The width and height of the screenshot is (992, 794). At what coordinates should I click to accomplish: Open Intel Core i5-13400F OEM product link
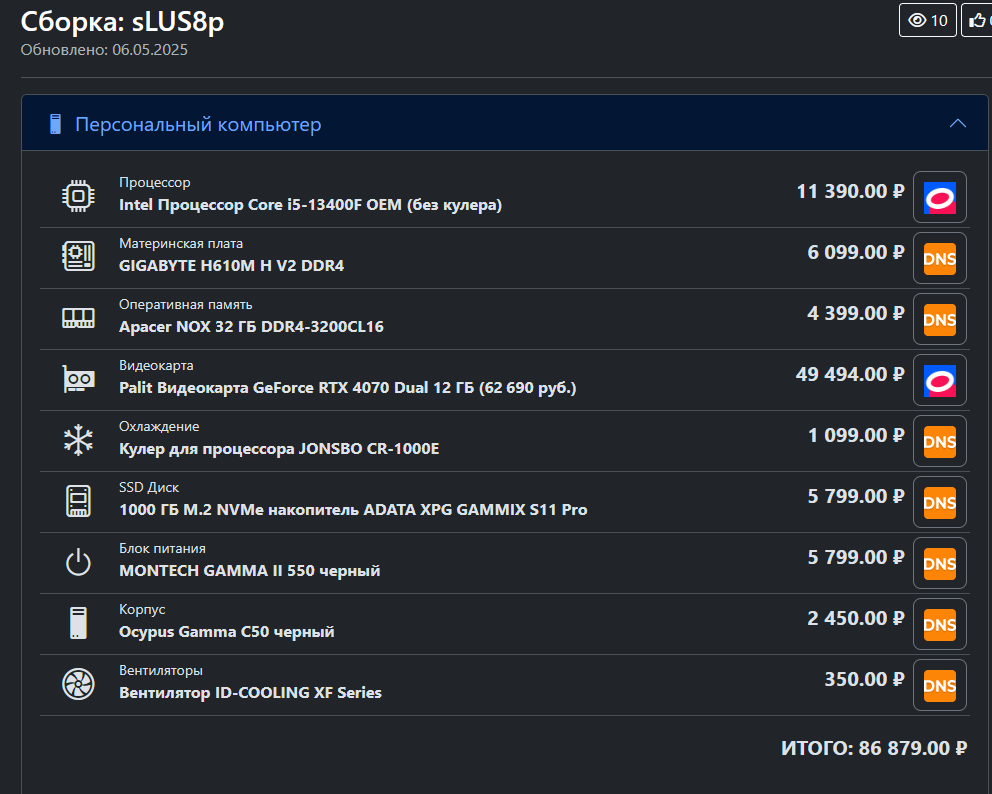tap(310, 205)
